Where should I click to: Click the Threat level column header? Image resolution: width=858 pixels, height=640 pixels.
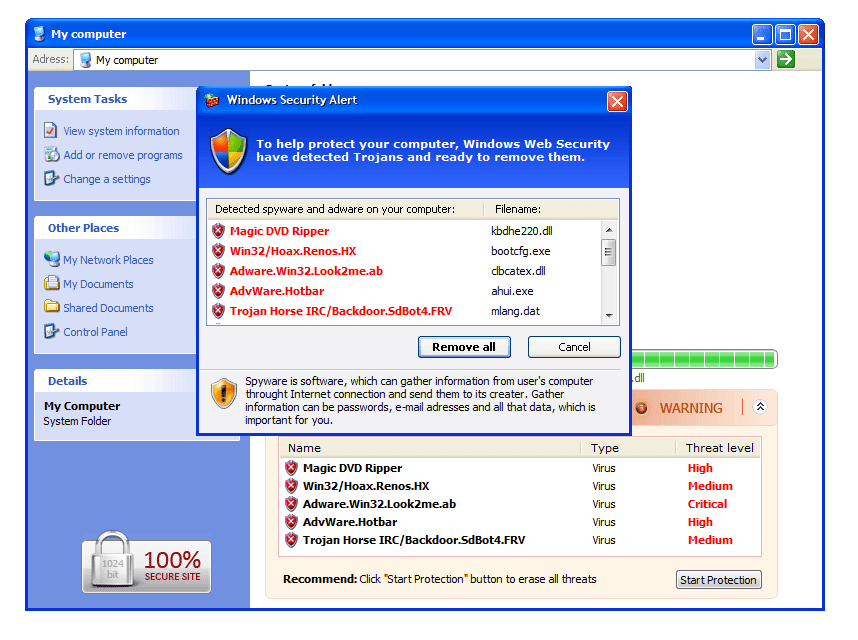pos(720,448)
